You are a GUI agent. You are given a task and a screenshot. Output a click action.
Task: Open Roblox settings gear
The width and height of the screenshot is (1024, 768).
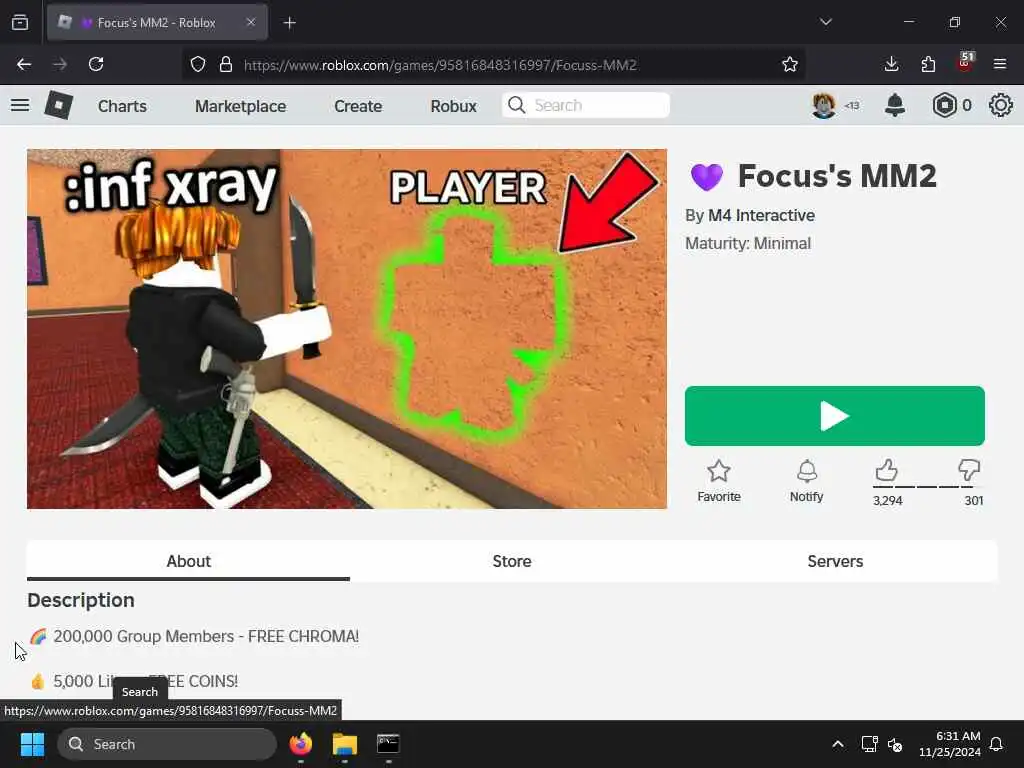[1000, 105]
